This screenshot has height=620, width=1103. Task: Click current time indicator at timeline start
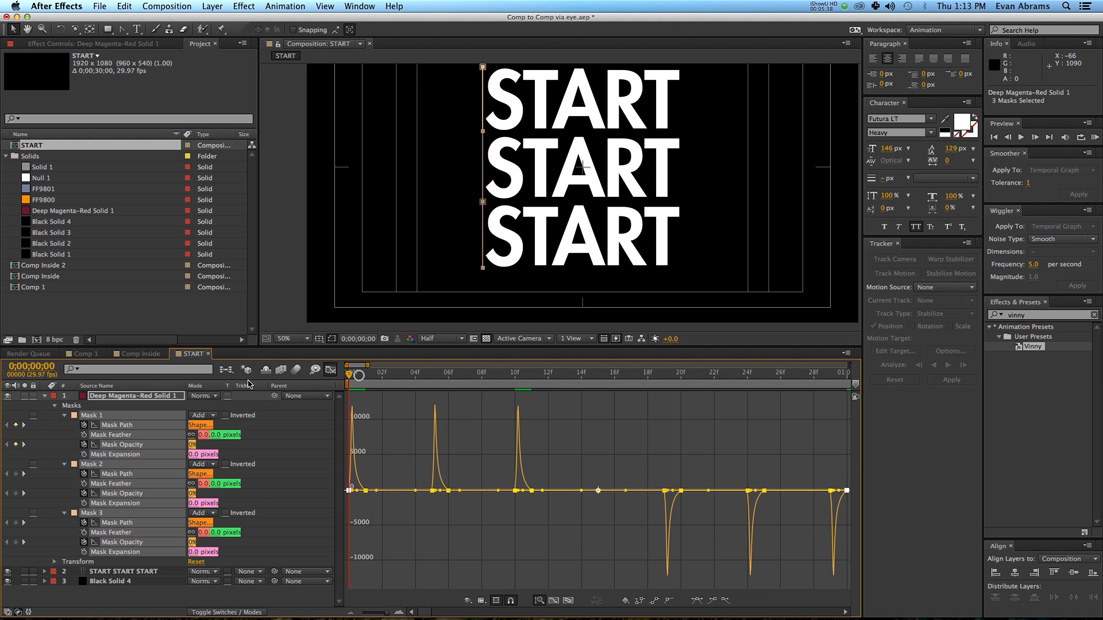348,374
